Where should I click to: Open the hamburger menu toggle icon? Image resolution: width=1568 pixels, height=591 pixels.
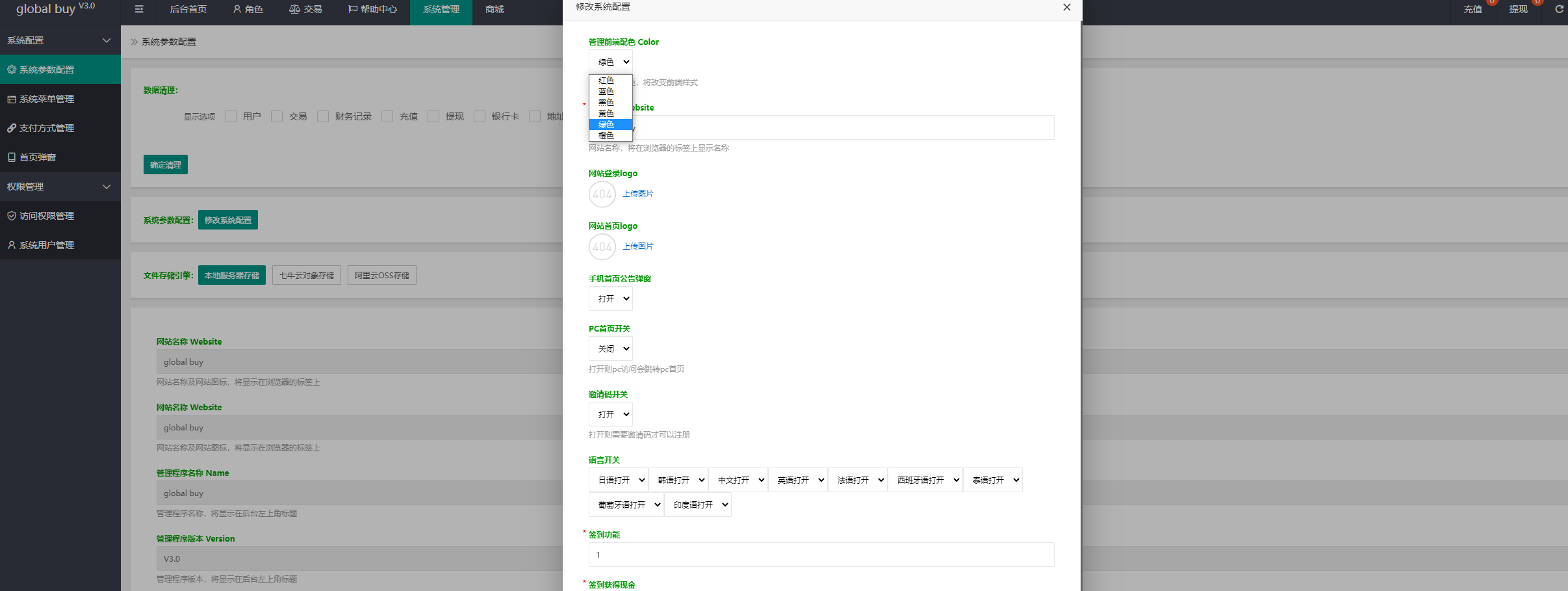pyautogui.click(x=139, y=9)
